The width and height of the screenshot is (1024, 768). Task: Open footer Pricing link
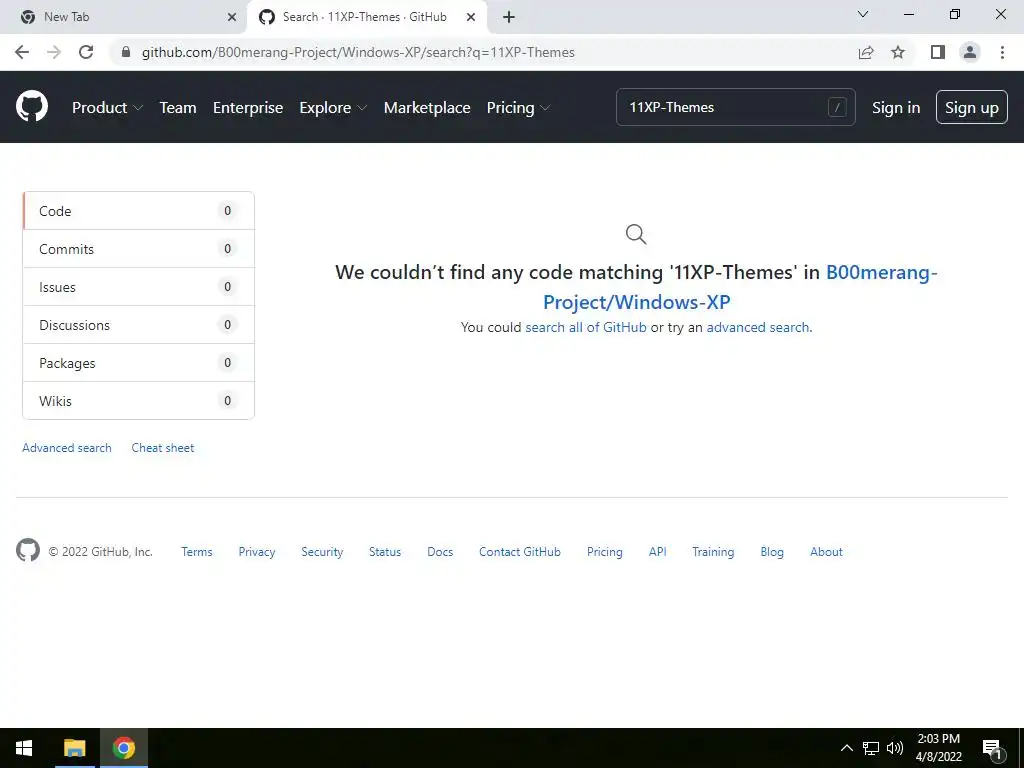pyautogui.click(x=605, y=552)
